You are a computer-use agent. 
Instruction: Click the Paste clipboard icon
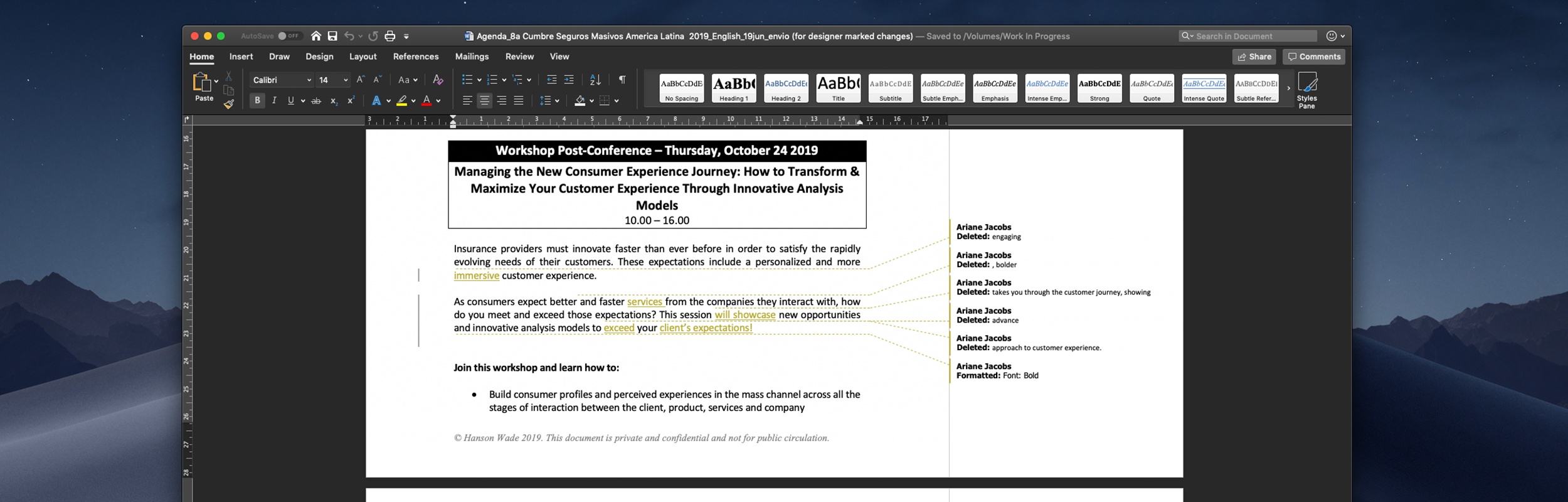point(202,82)
